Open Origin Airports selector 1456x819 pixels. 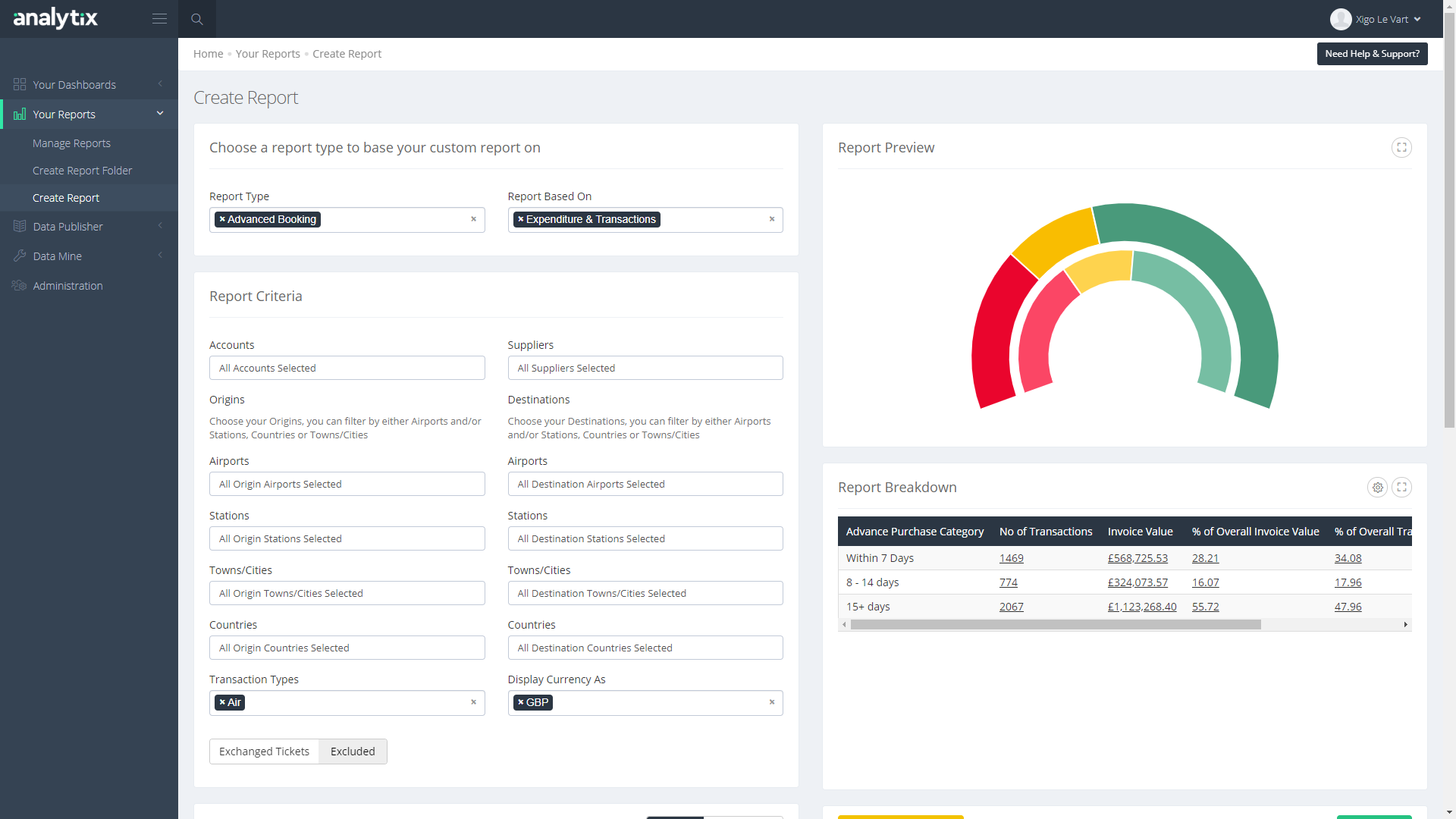347,484
